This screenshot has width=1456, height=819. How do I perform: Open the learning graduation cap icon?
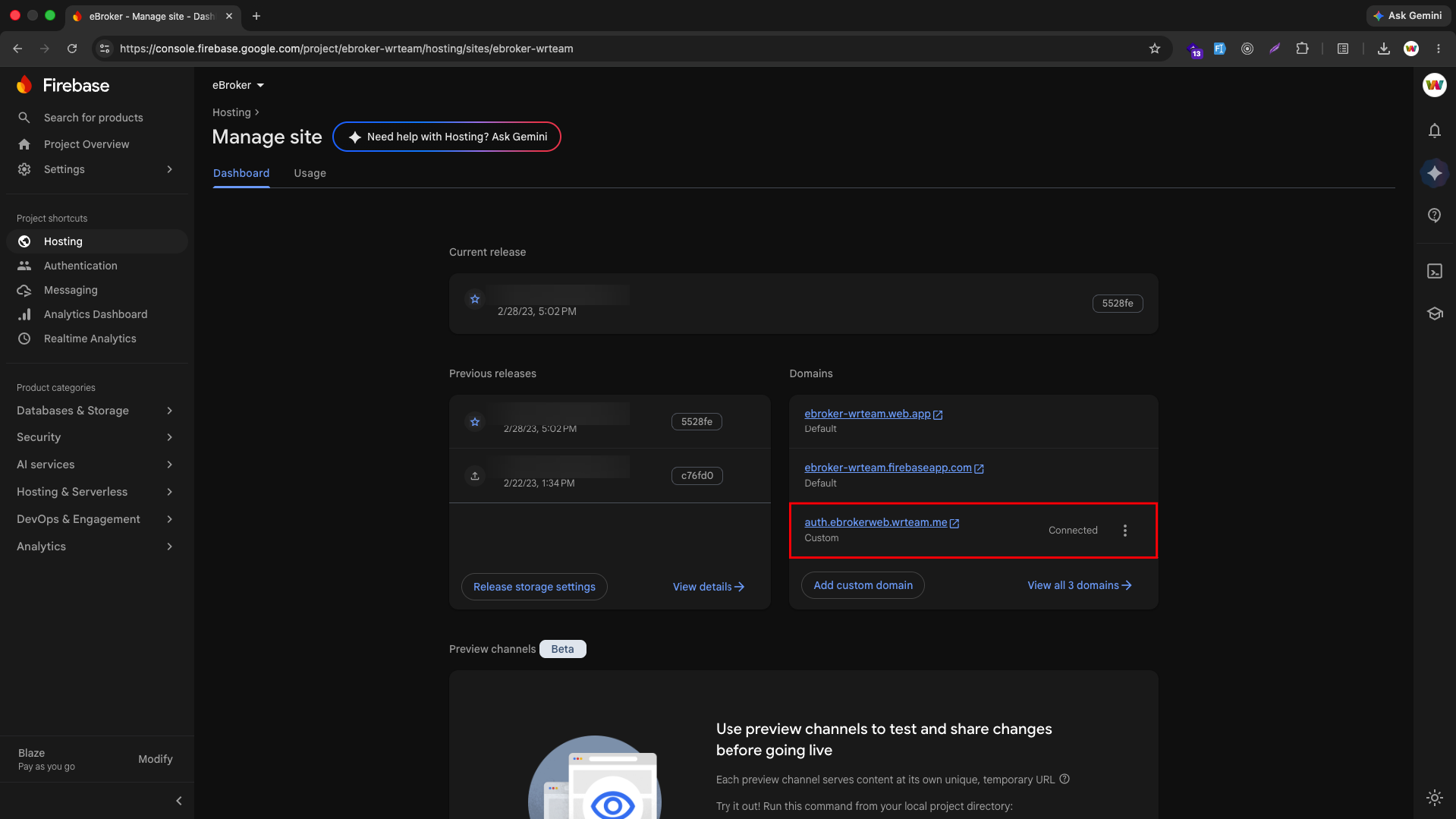tap(1434, 313)
